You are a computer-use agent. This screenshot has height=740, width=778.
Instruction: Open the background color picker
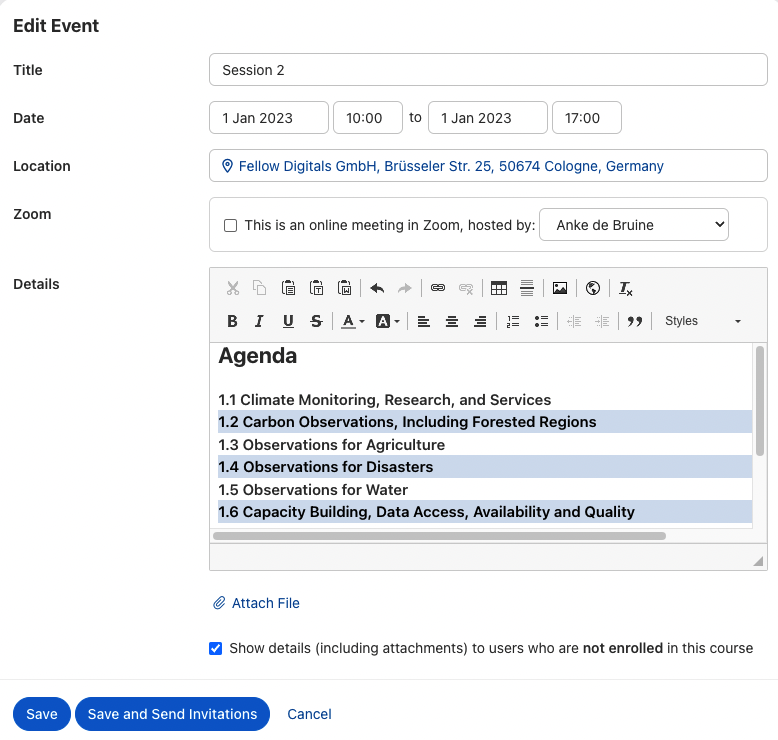click(388, 321)
